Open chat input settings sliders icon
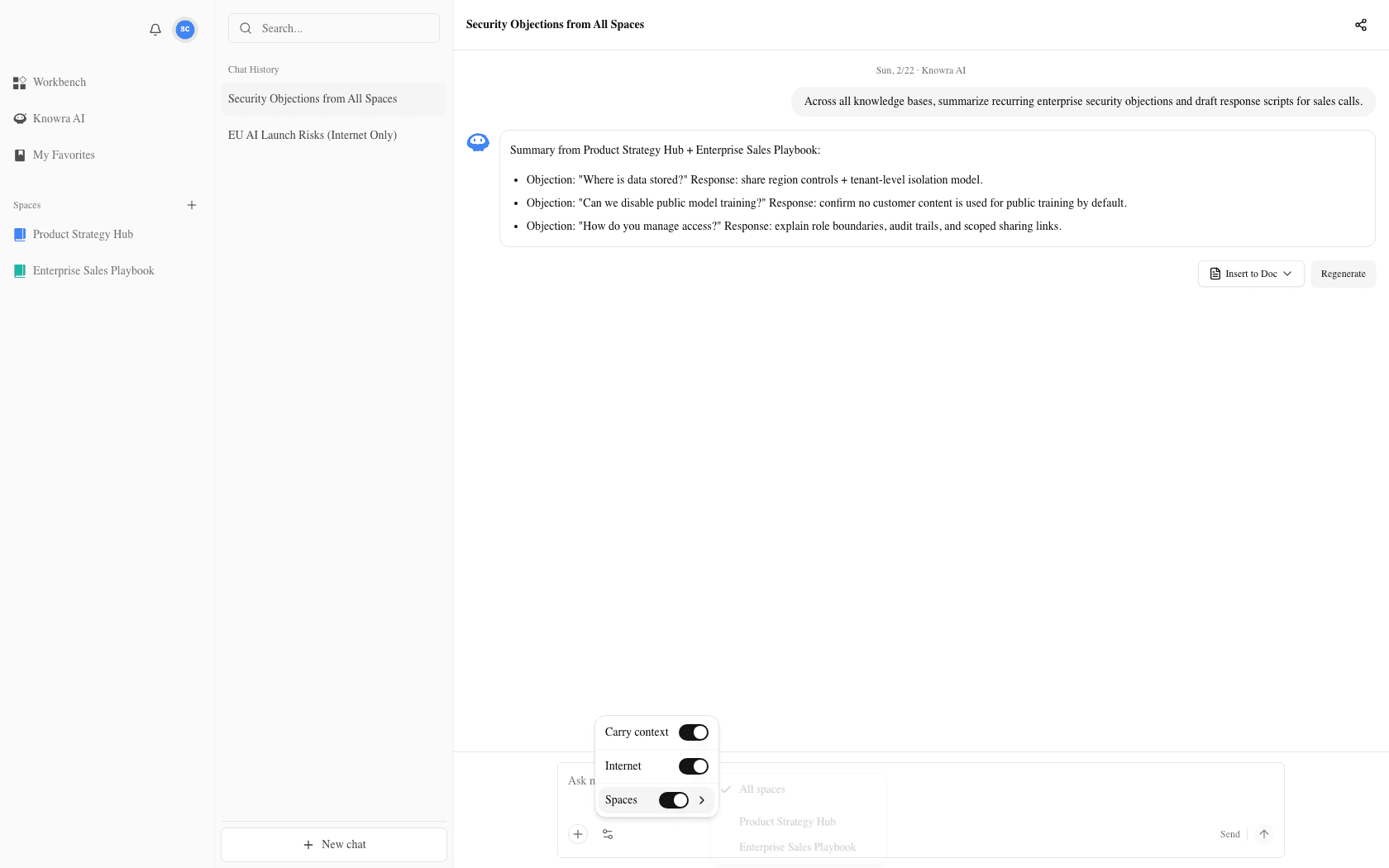 [608, 834]
